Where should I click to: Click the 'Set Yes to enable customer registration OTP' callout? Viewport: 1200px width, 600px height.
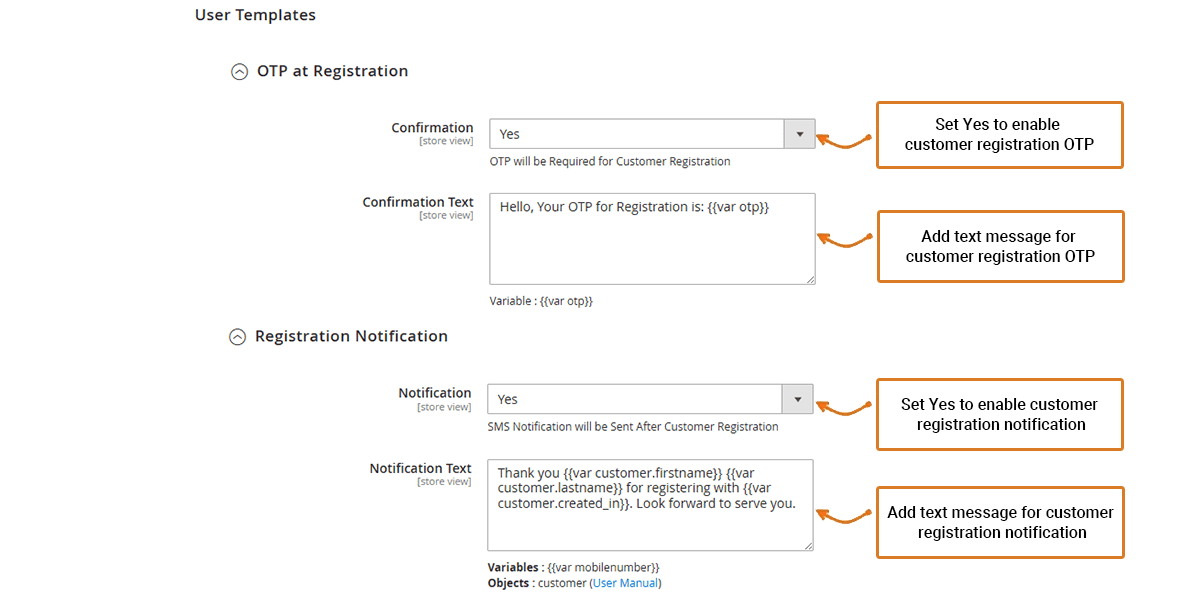999,135
